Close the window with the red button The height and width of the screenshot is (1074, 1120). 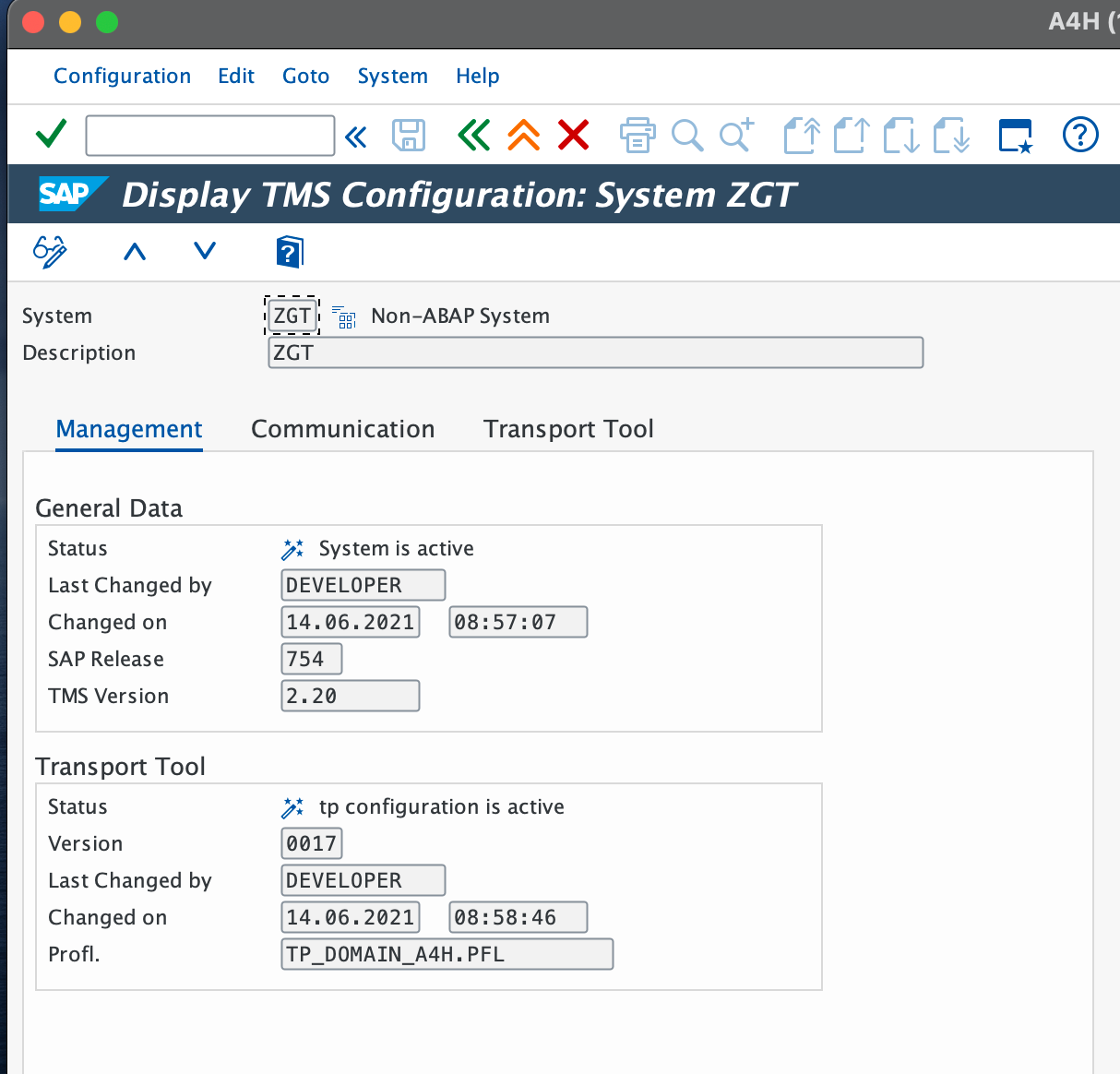[33, 22]
